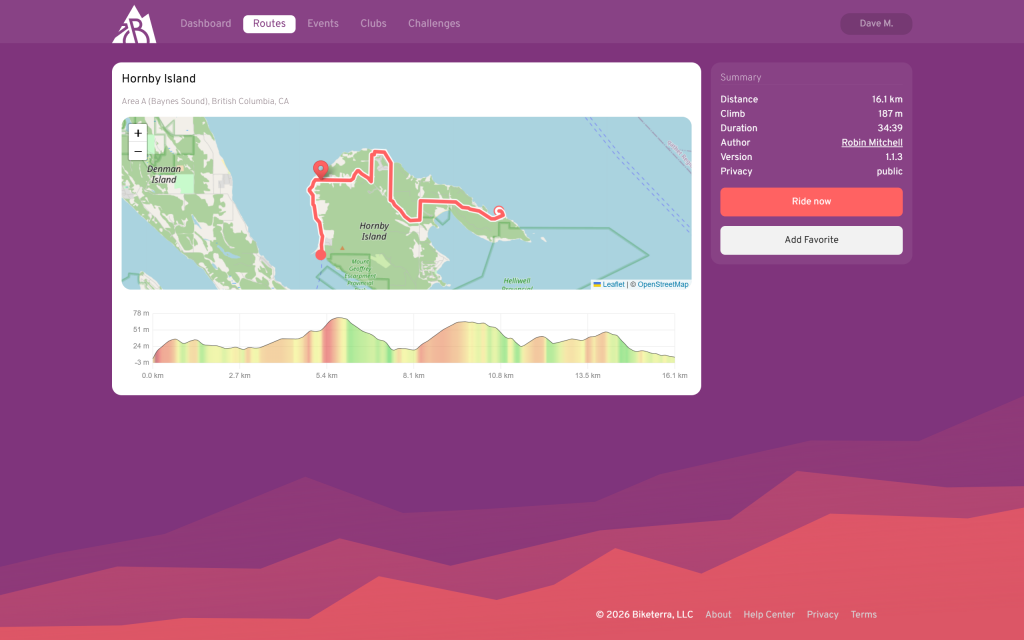Viewport: 1024px width, 640px height.
Task: Open the OpenStreetMap attribution link
Action: (663, 285)
